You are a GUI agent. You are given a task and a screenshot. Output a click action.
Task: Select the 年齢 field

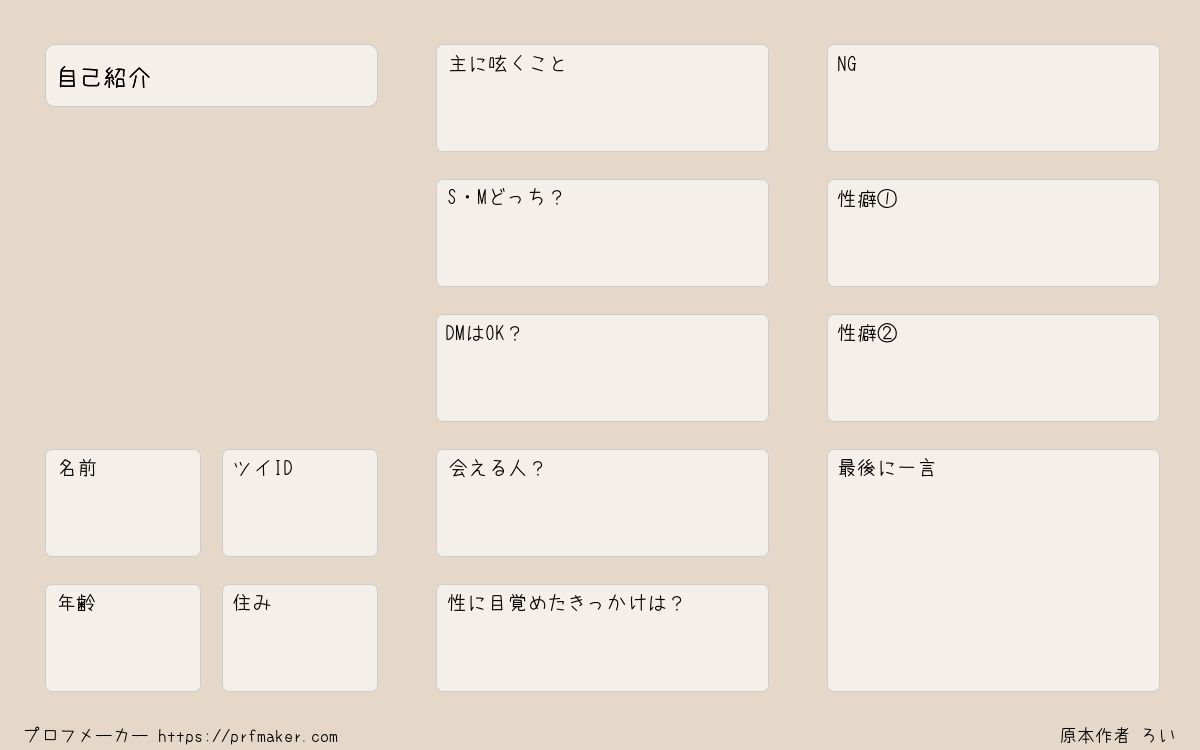(x=123, y=638)
